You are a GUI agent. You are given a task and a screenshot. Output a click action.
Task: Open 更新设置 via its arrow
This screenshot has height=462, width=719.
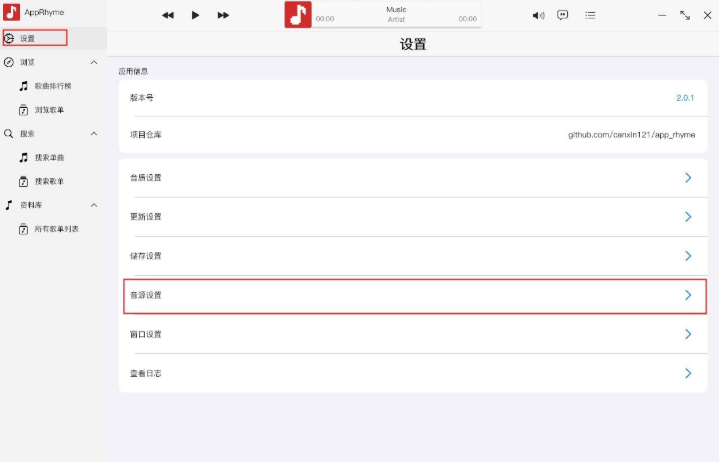pos(688,217)
